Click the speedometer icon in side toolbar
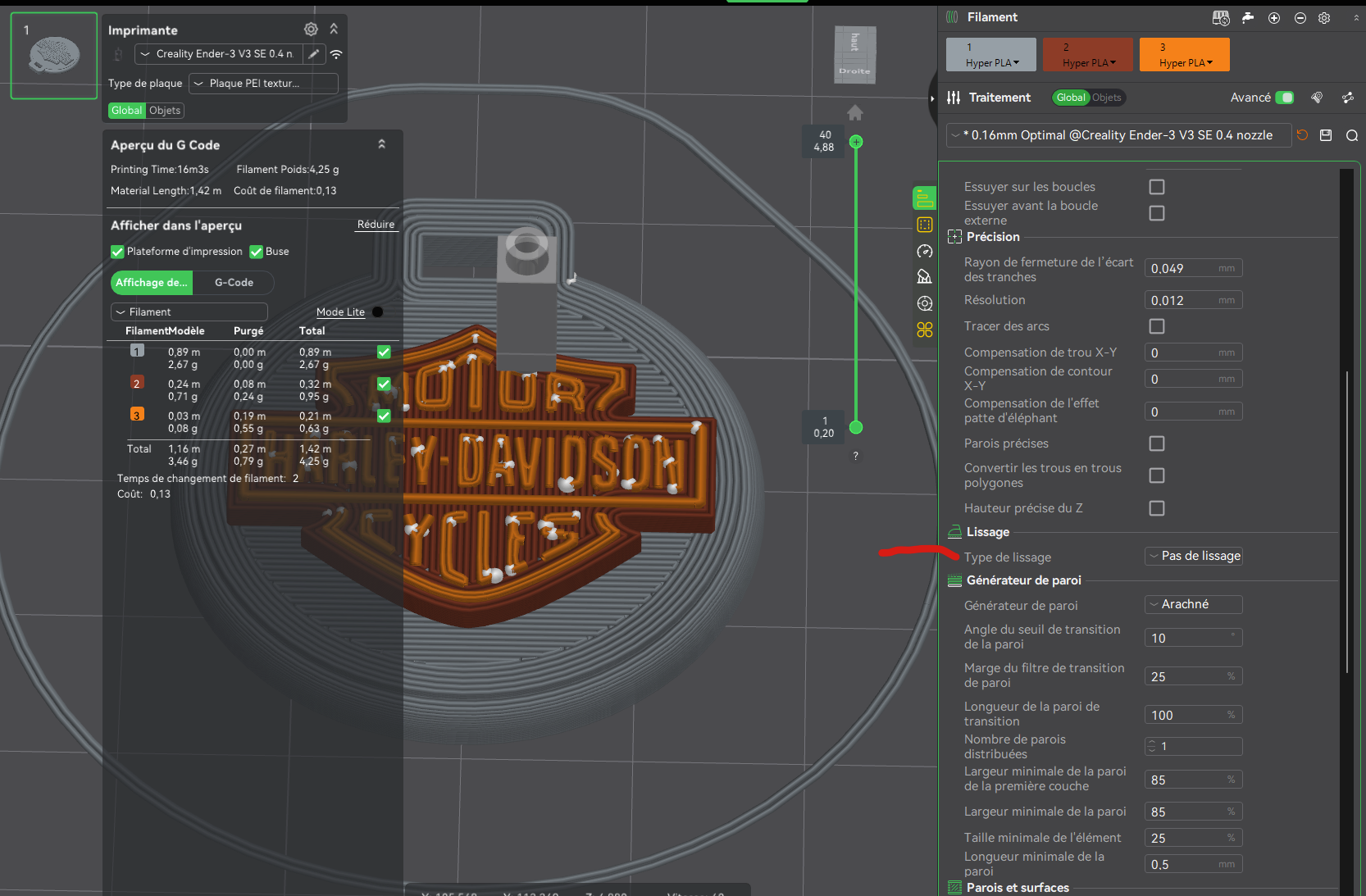The image size is (1366, 896). click(x=925, y=252)
